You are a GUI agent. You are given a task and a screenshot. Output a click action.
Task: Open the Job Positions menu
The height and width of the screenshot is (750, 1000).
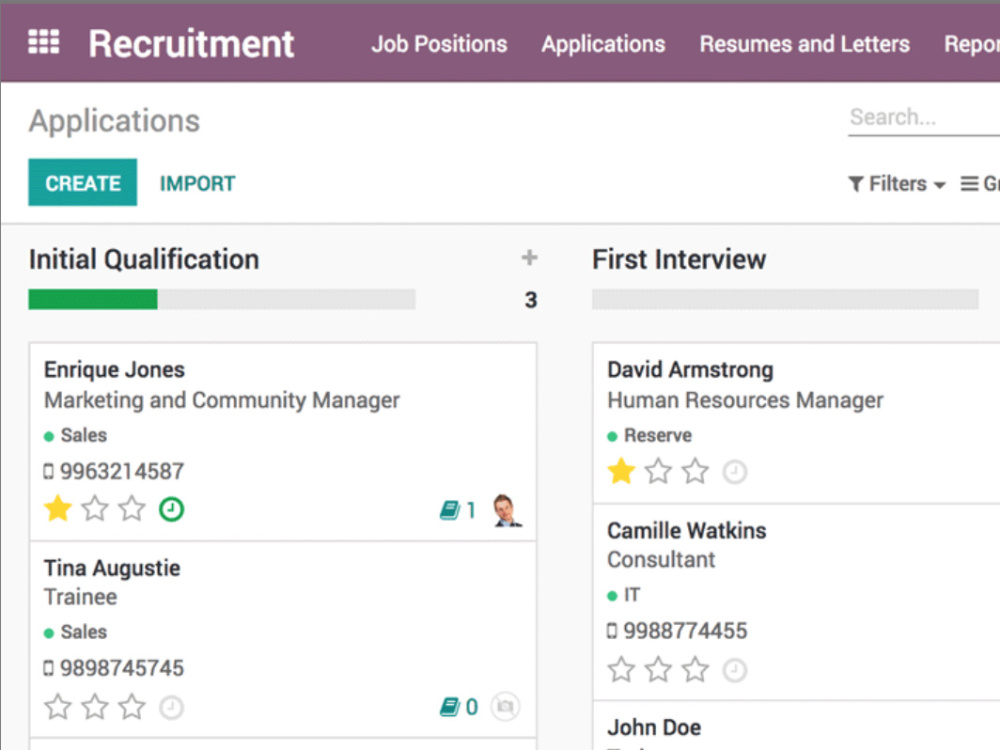pyautogui.click(x=439, y=44)
